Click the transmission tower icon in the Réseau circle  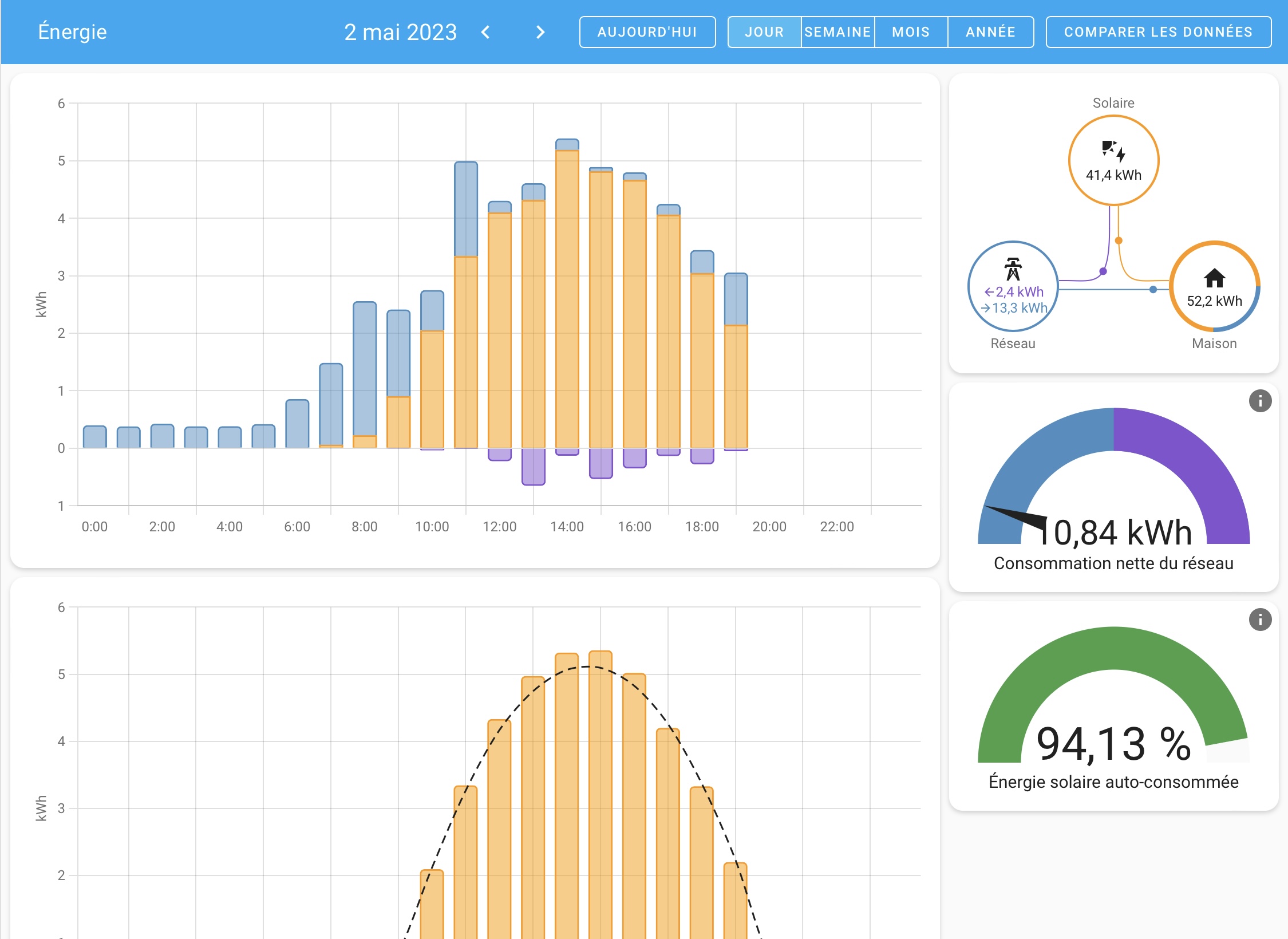[1013, 269]
